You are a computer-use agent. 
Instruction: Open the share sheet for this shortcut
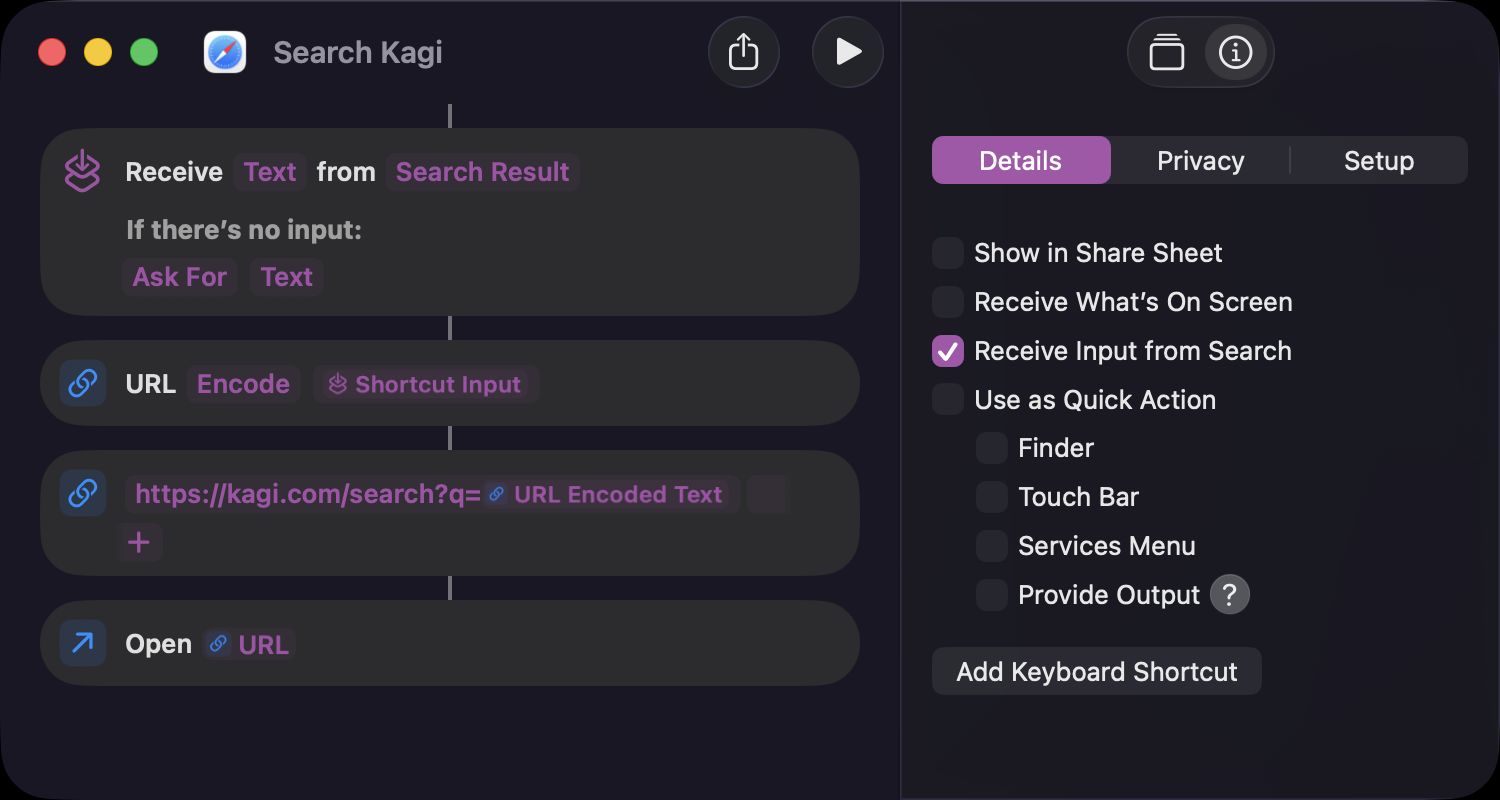(x=744, y=52)
